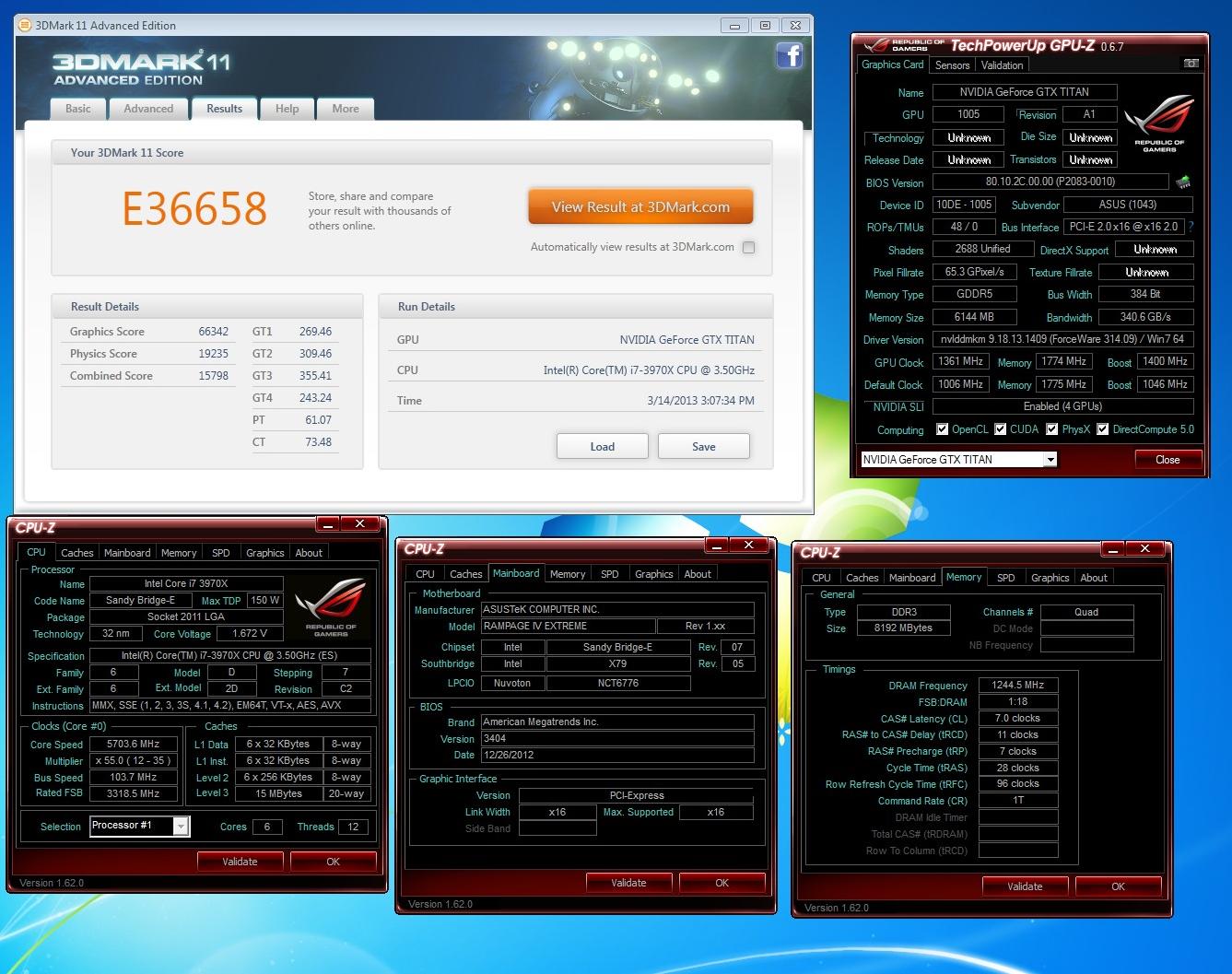The height and width of the screenshot is (974, 1232).
Task: Click inside the NVIDIA GeForce GTX TITAN name box
Action: (1024, 92)
